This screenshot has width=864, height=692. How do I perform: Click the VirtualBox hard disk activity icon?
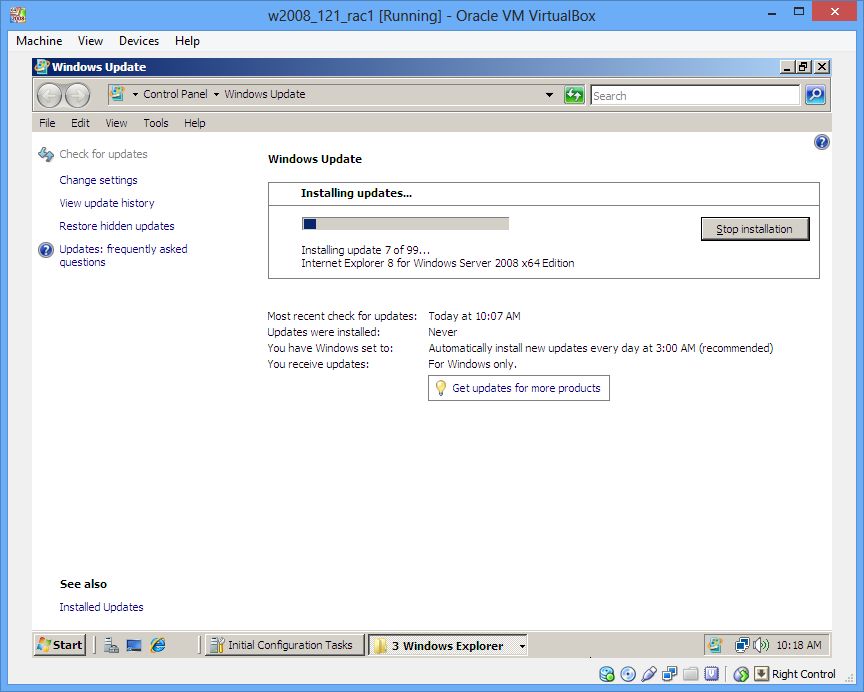607,674
